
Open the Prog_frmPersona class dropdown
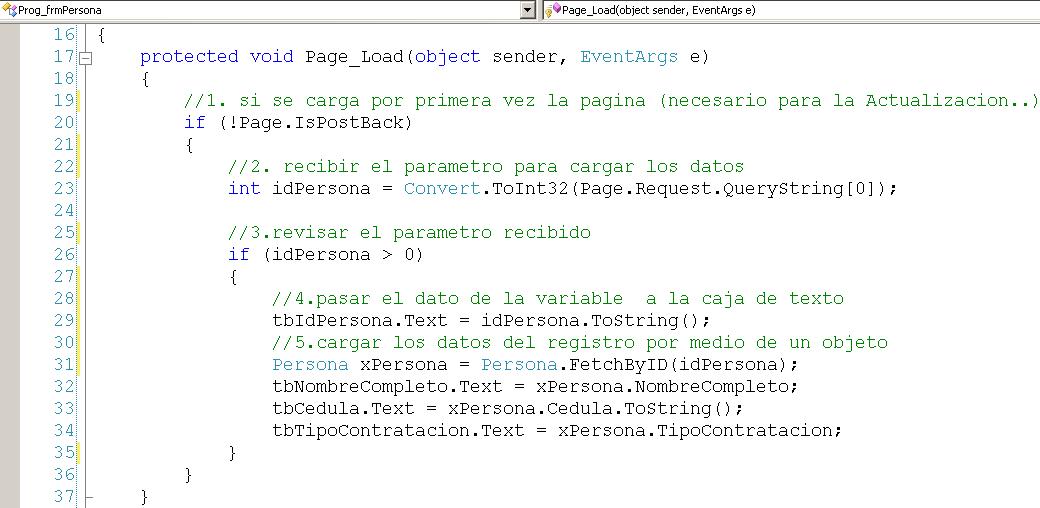point(528,10)
